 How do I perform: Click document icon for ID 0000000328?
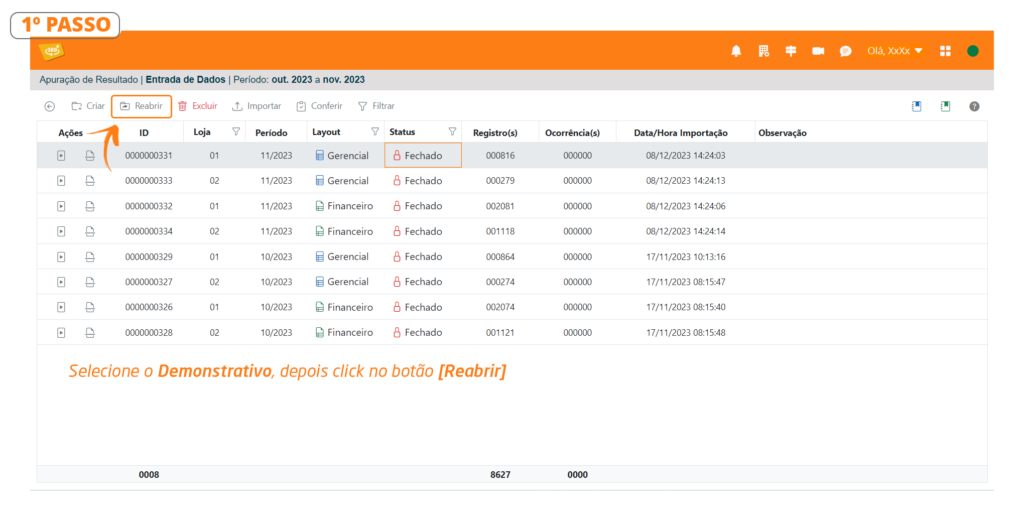tap(90, 333)
